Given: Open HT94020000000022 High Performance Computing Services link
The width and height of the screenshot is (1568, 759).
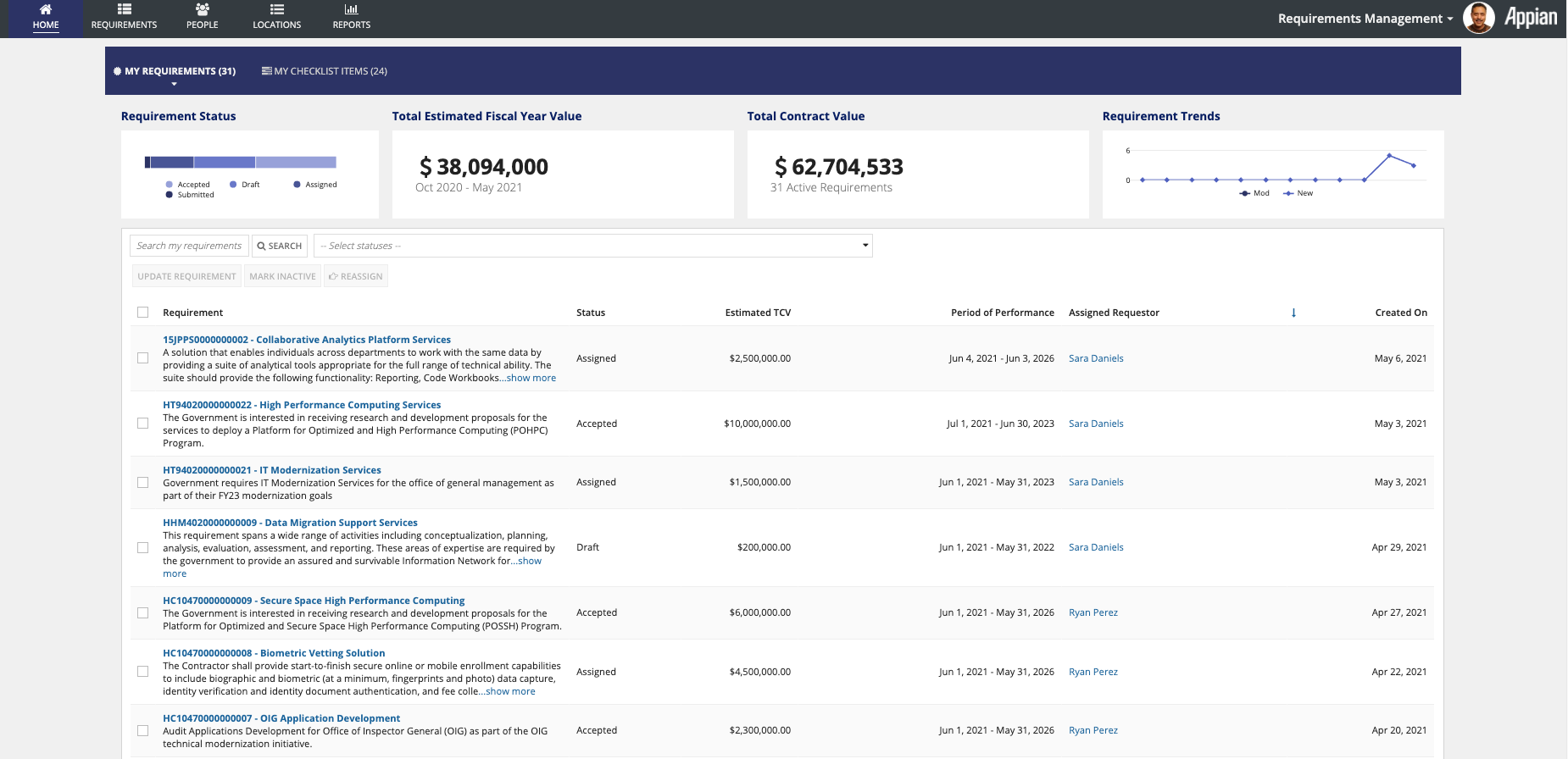Looking at the screenshot, I should [x=302, y=405].
